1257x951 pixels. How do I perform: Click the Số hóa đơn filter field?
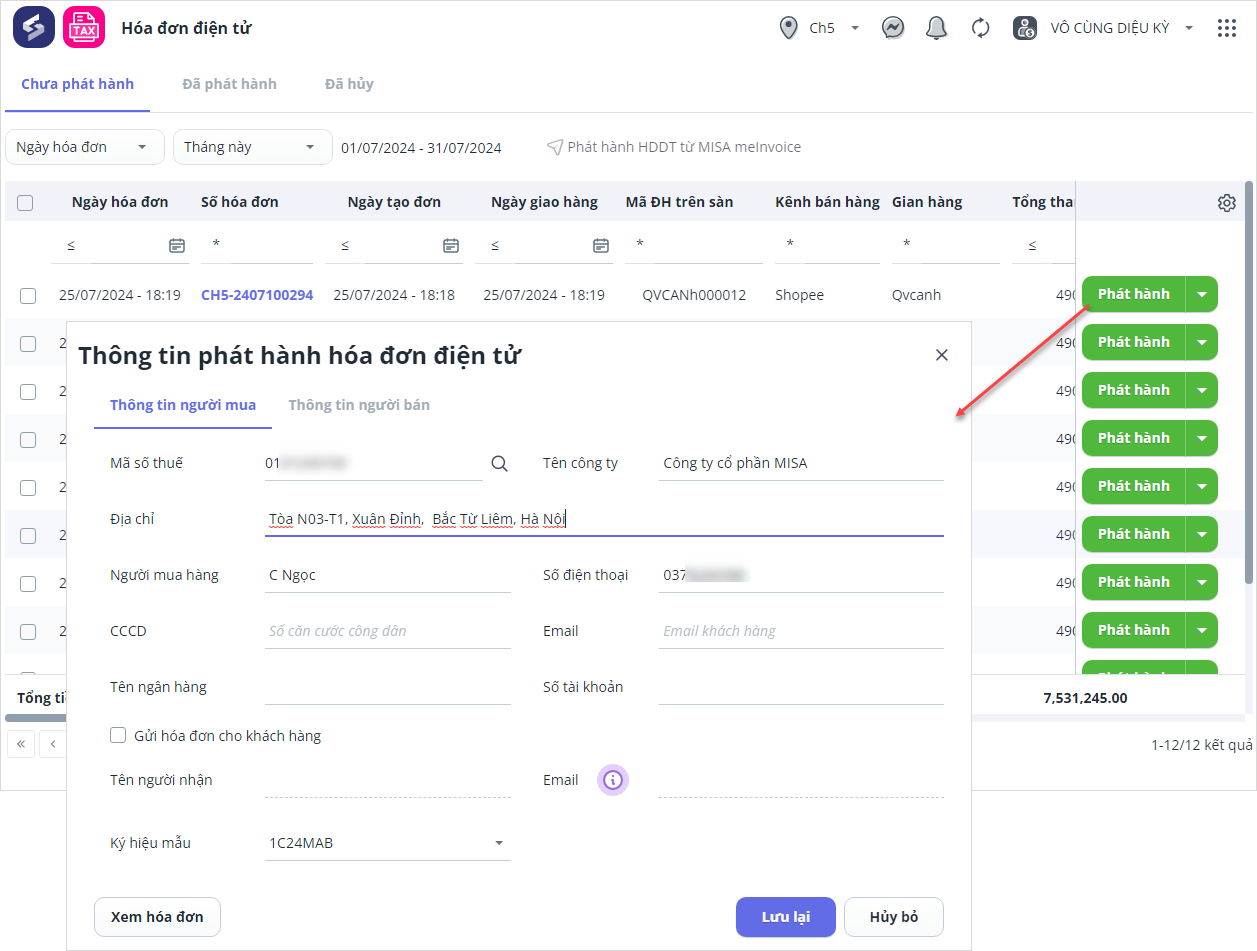pos(257,245)
